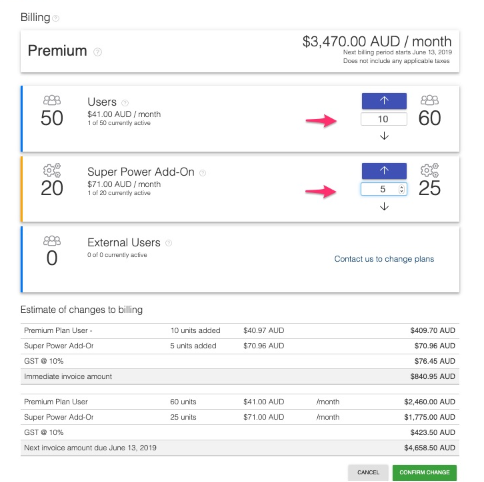The height and width of the screenshot is (482, 484).
Task: Decrease Super Power Add-On with down arrow
Action: coord(384,207)
